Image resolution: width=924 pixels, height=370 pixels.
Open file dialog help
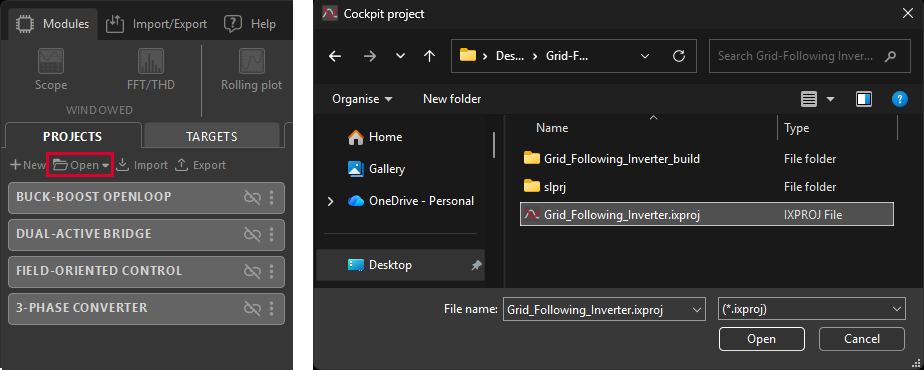pos(900,99)
